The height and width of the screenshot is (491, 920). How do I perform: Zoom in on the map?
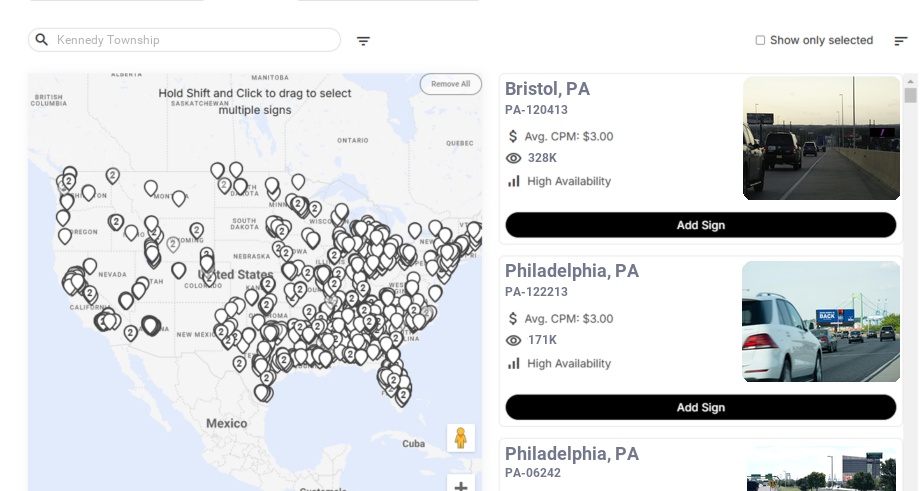click(x=461, y=486)
